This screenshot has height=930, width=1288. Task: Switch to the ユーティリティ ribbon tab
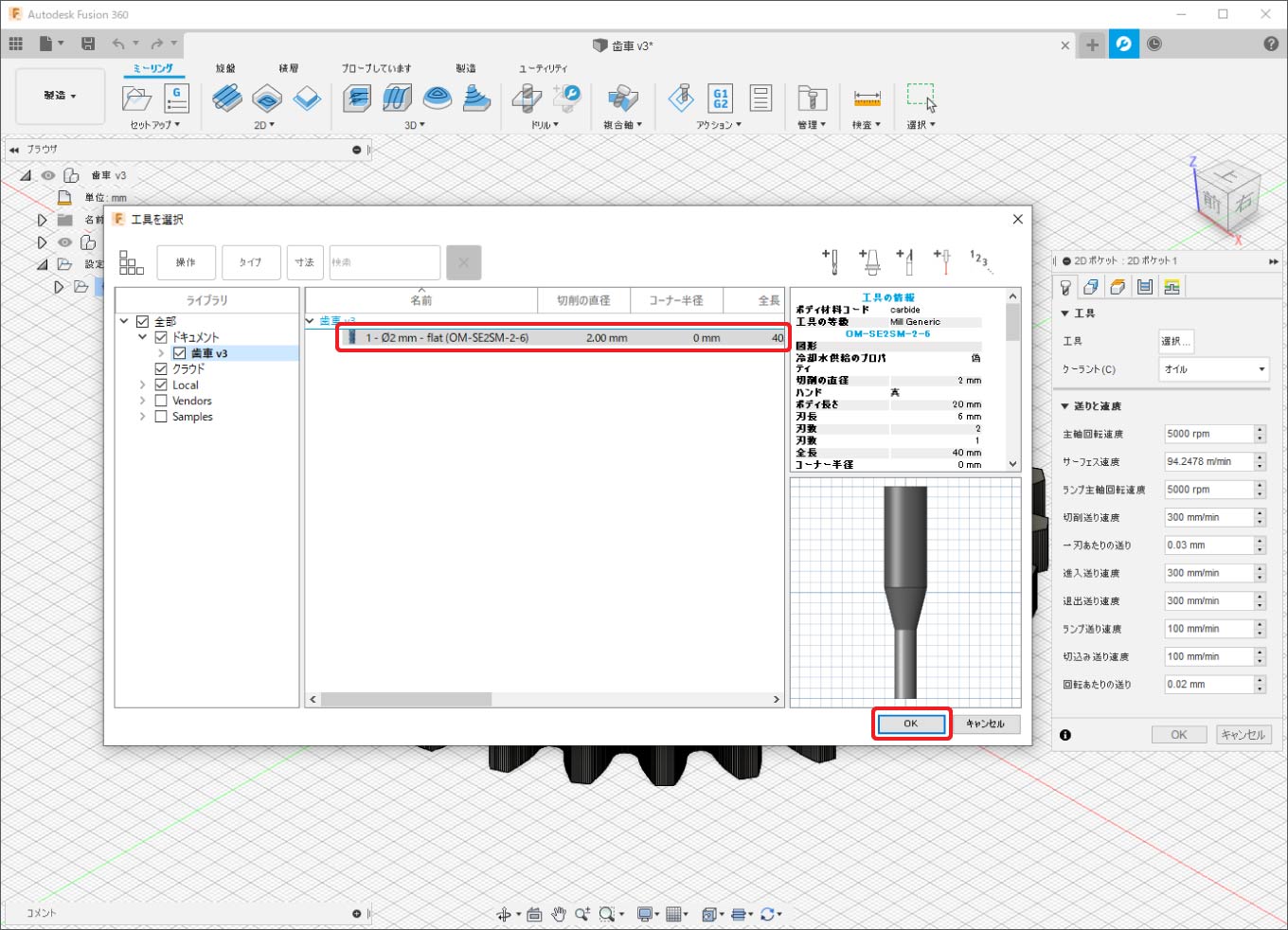click(543, 68)
